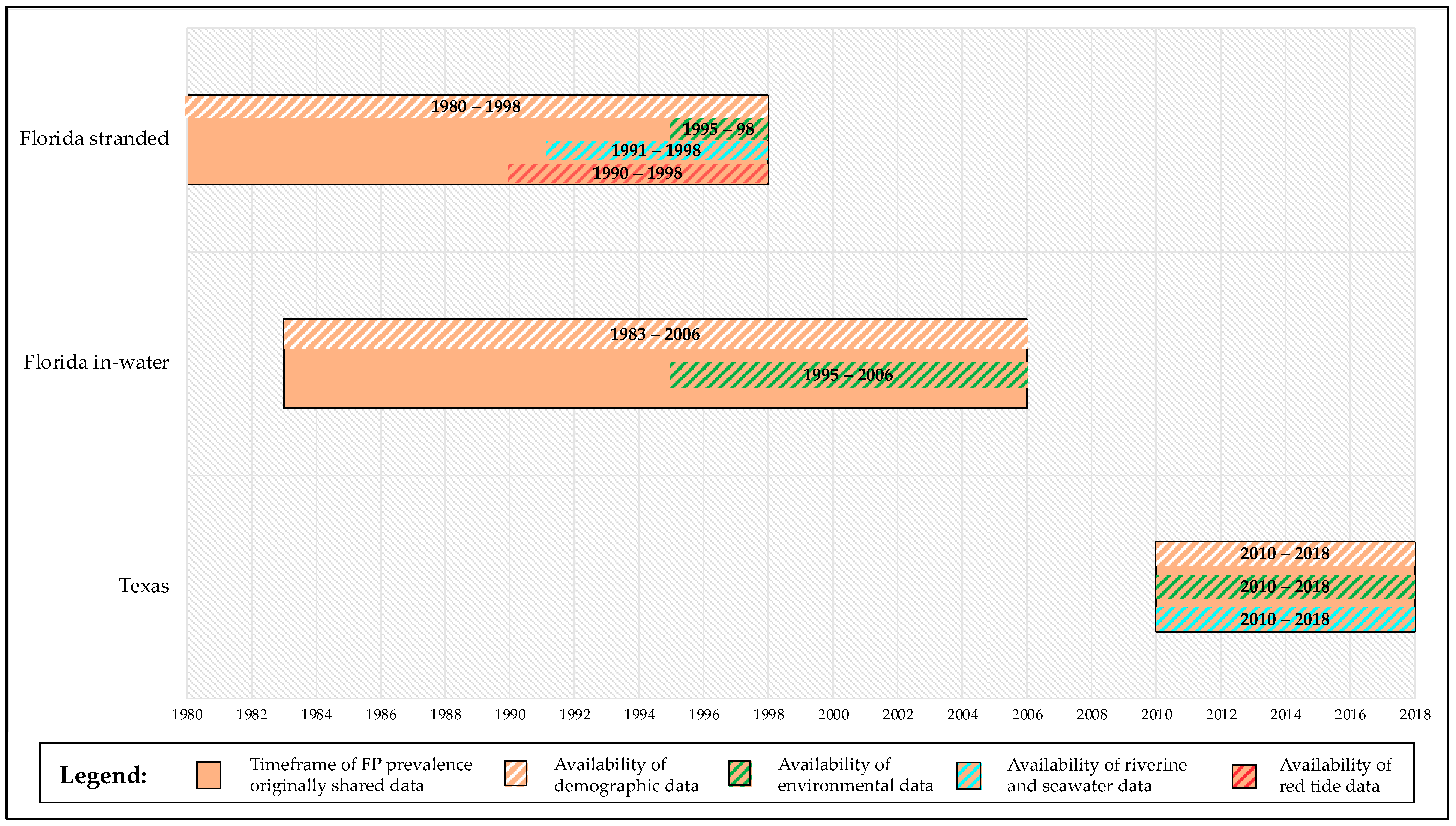Click the 1990 – 1998 red tide bar
The image size is (1456, 826).
click(x=638, y=173)
